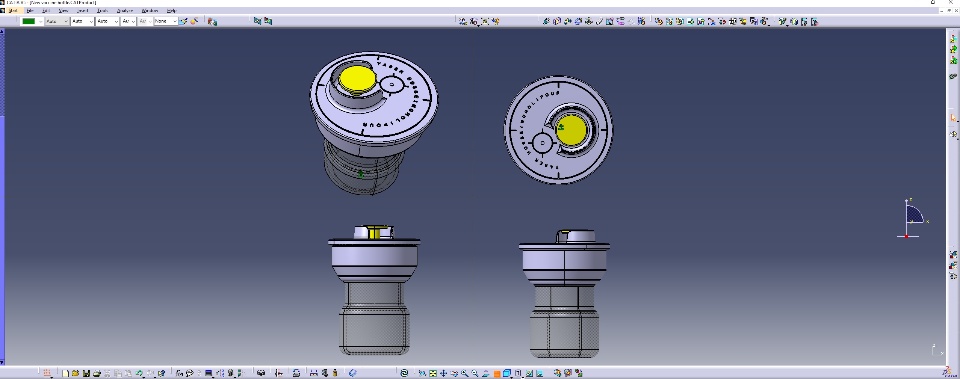Click the orange Create Multi-View icon
Viewport: 960px width, 379px height.
[497, 373]
